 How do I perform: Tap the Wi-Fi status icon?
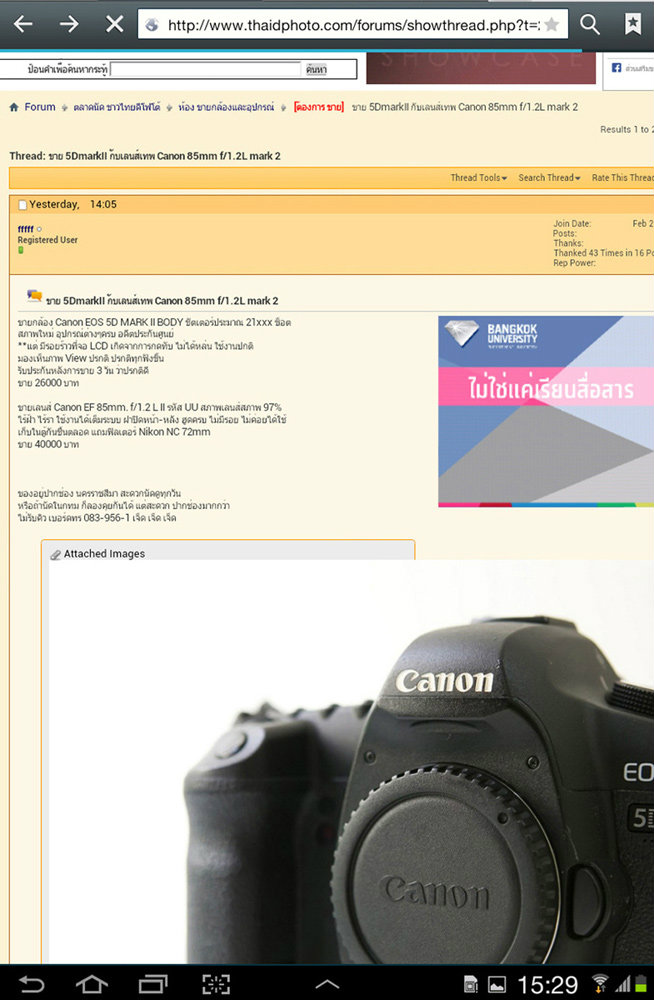(x=600, y=983)
